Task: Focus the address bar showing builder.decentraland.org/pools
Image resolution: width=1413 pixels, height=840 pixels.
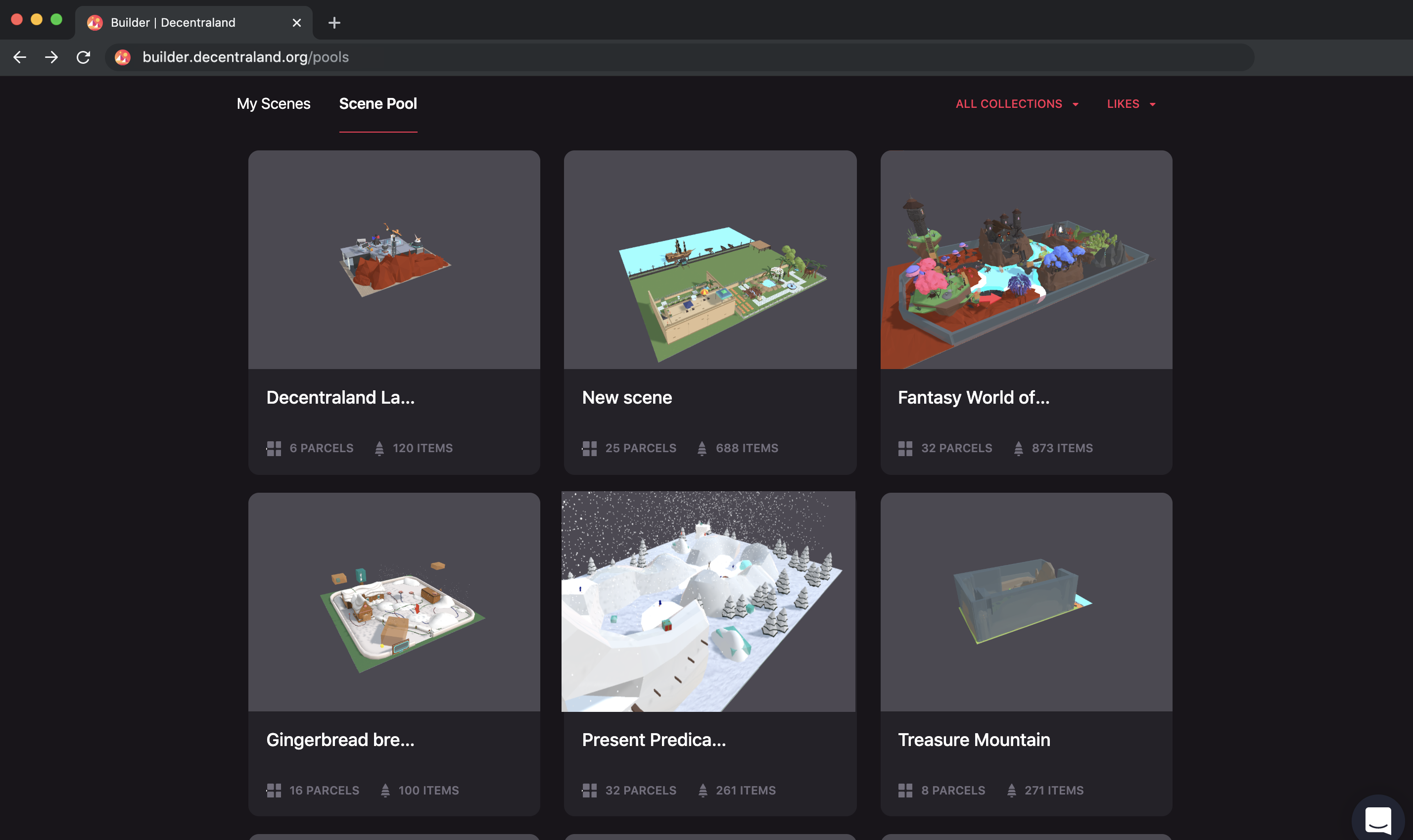Action: (x=679, y=57)
